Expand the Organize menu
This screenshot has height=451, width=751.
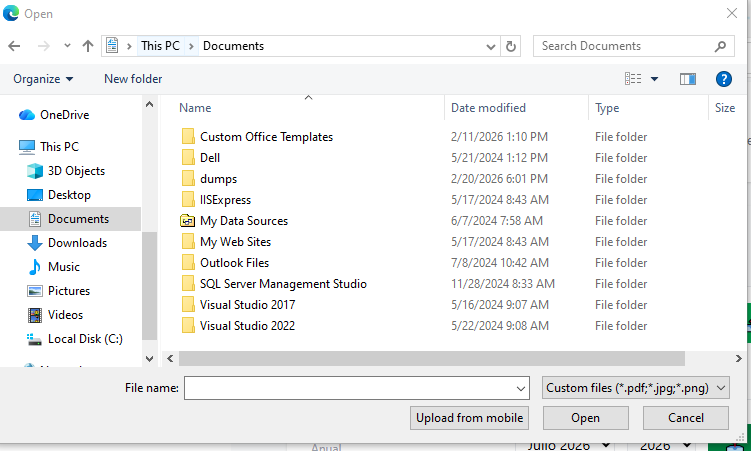[43, 79]
